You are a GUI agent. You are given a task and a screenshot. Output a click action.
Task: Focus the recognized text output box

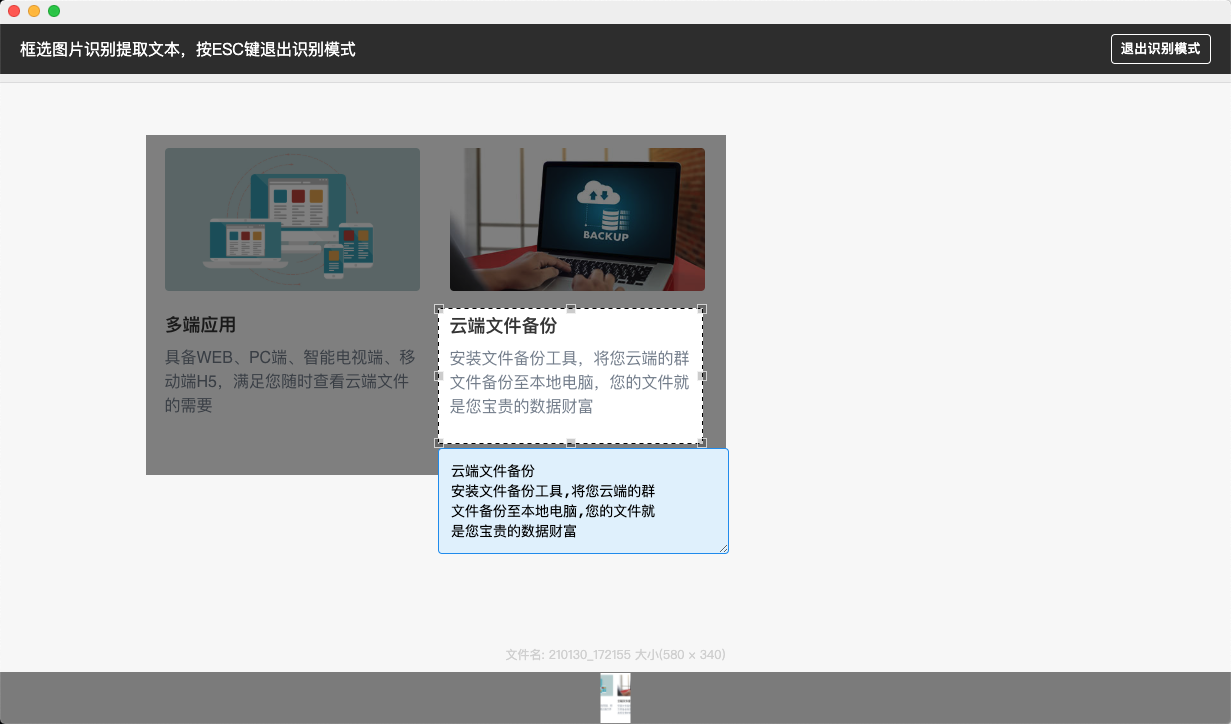click(582, 500)
